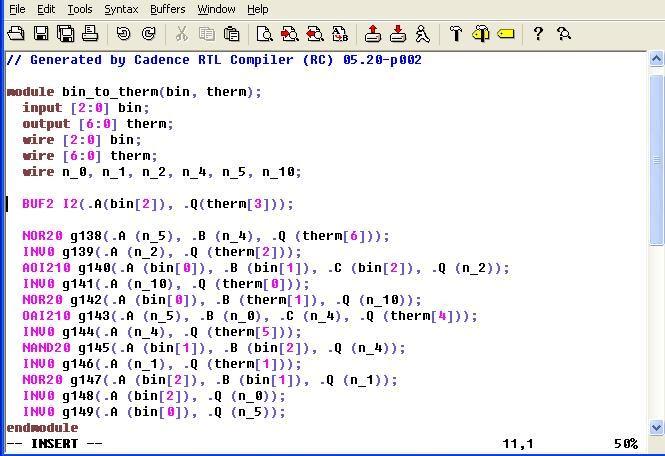This screenshot has height=456, width=665.
Task: Open the File menu
Action: tap(17, 9)
